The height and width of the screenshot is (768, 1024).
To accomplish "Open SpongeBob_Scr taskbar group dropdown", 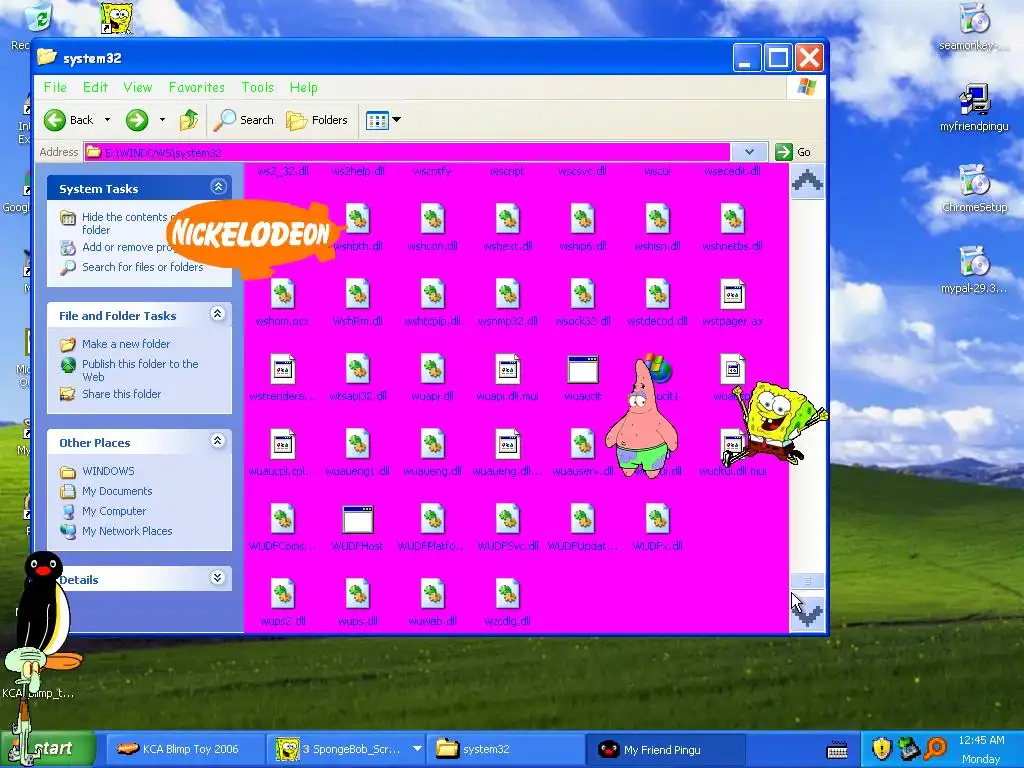I will pos(417,749).
